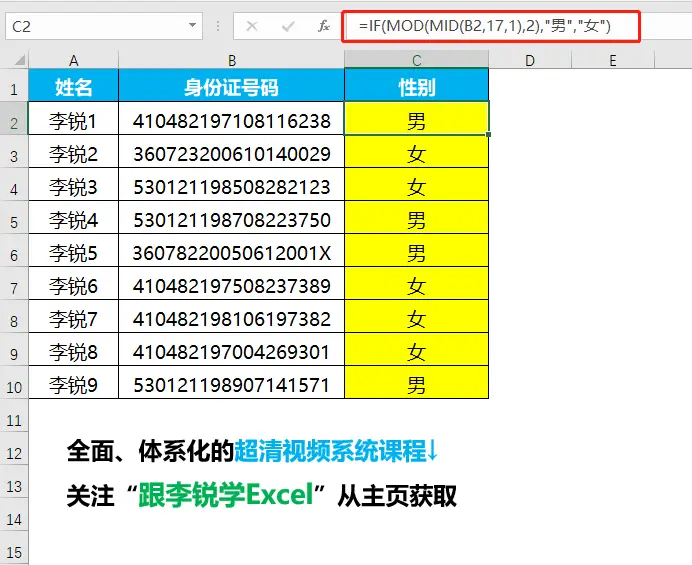692x565 pixels.
Task: Select column E header
Action: (x=612, y=61)
